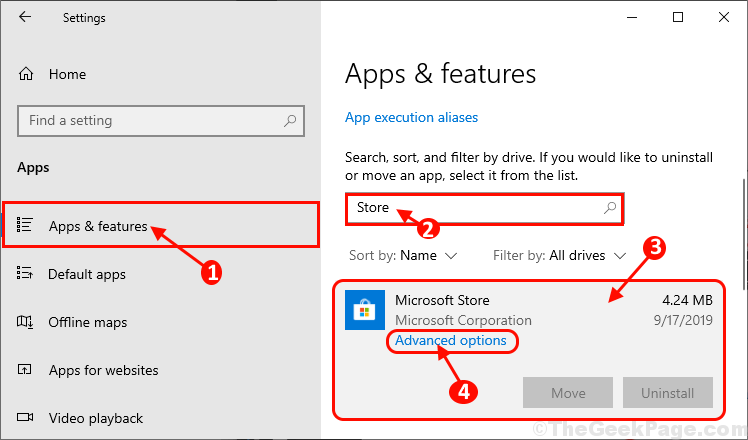Select the Microsoft Store app name text
Image resolution: width=748 pixels, height=440 pixels.
pyautogui.click(x=442, y=300)
